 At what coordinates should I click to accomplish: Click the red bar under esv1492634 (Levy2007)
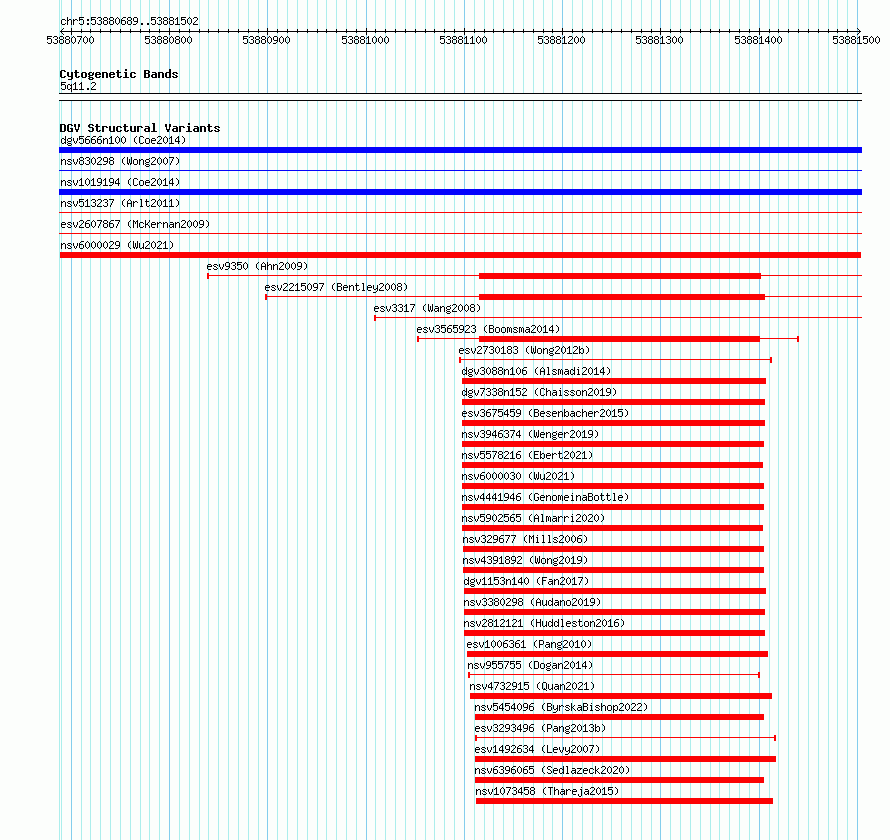625,759
